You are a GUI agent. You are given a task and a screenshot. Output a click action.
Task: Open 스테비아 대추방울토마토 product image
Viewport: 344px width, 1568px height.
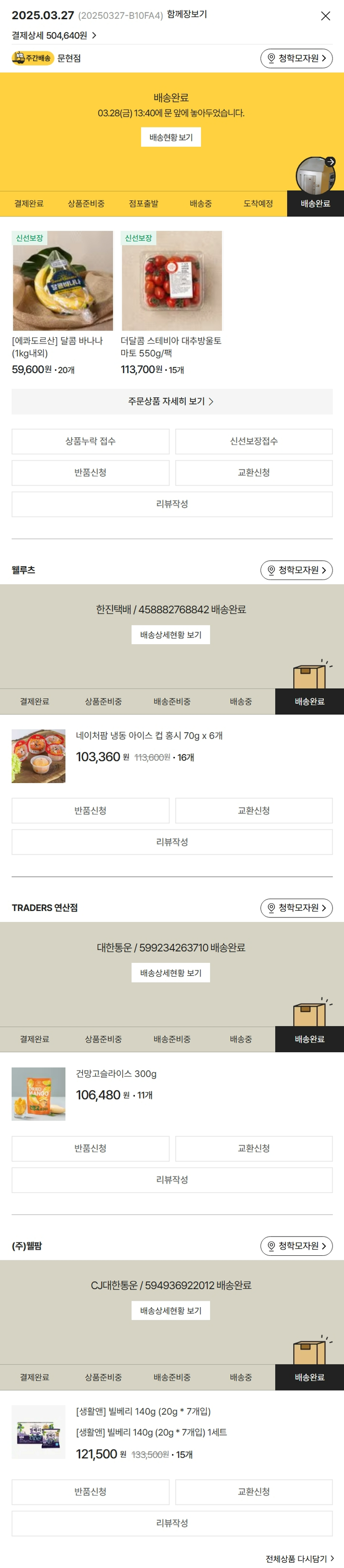coord(172,281)
